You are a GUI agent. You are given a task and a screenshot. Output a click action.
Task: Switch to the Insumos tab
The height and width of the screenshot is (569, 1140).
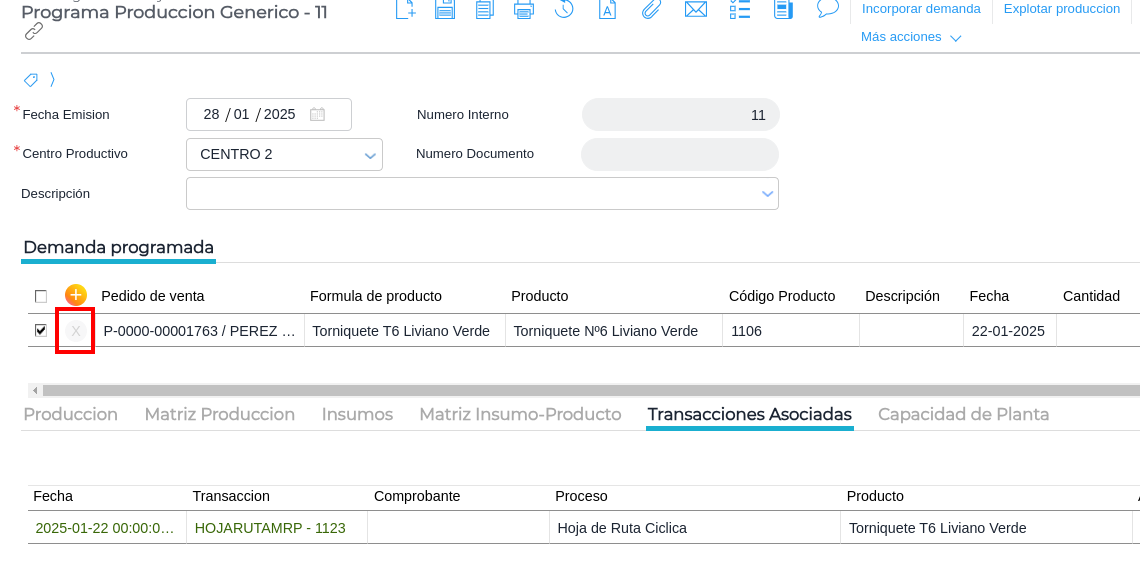pyautogui.click(x=357, y=414)
